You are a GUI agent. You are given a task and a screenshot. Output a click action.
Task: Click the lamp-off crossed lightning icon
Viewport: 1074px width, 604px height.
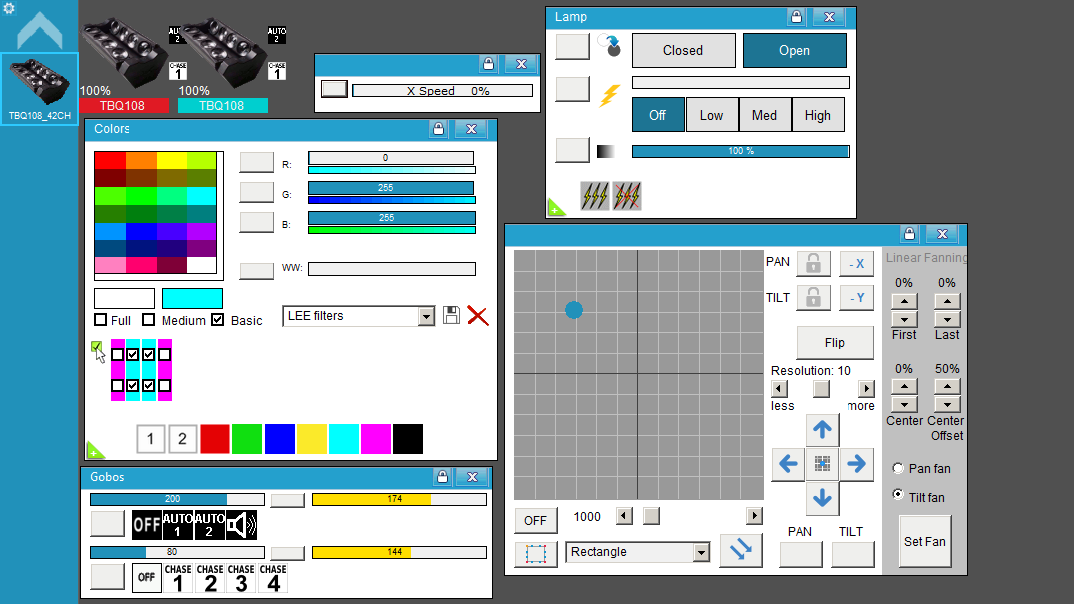point(627,196)
